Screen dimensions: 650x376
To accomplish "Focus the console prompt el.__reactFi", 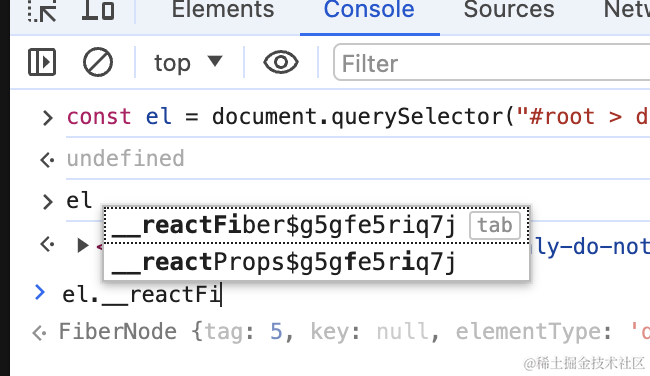I will [x=142, y=295].
